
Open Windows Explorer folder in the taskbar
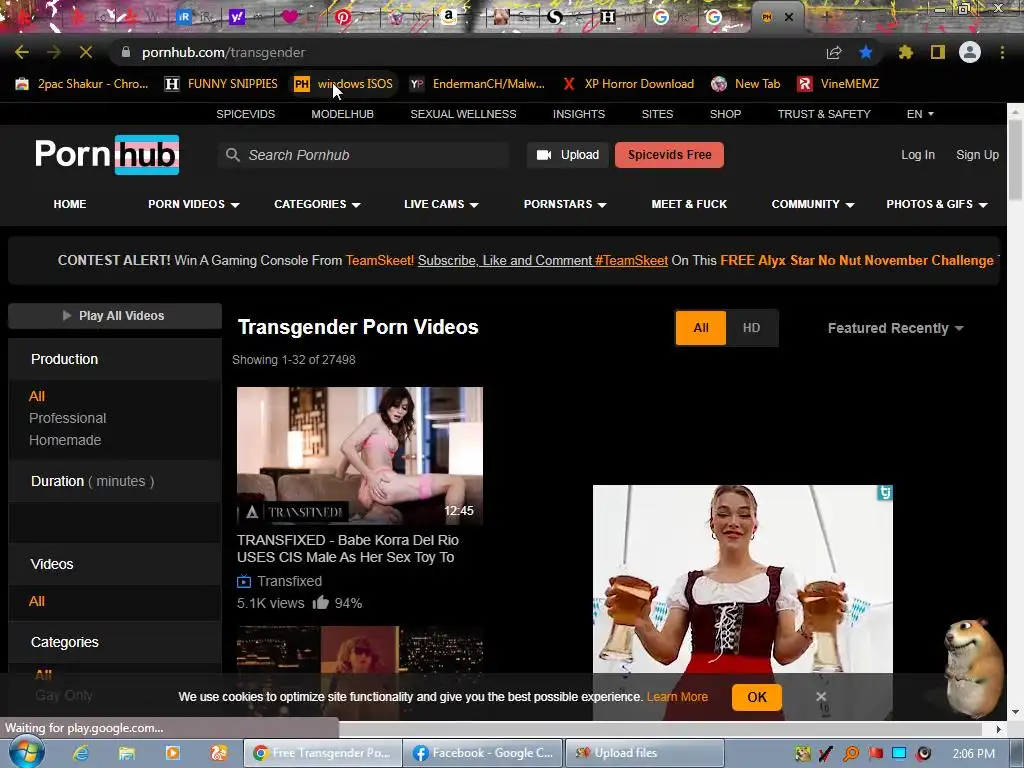pos(127,753)
